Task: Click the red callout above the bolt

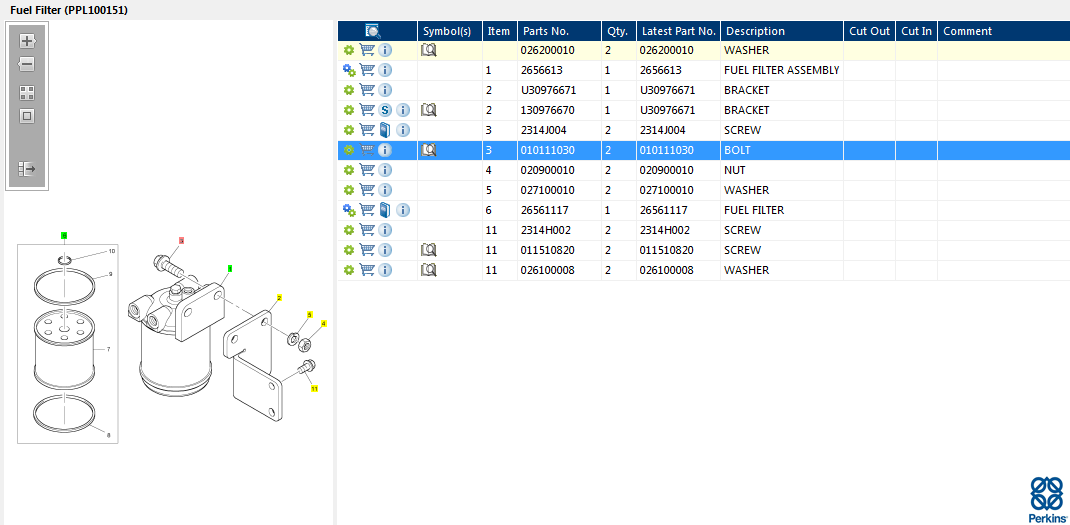Action: (x=182, y=241)
